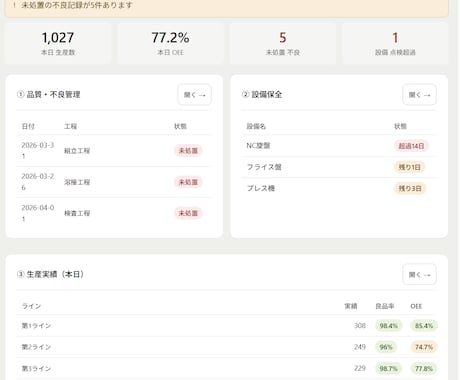Click the 残り1日 status badge

tap(410, 167)
